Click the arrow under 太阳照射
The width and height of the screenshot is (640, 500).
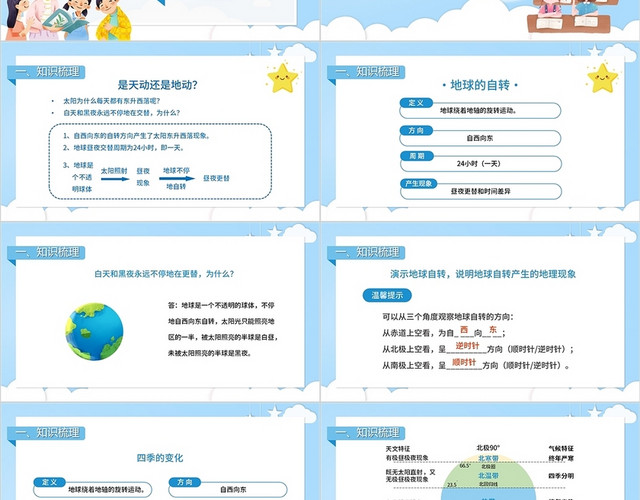click(x=115, y=179)
